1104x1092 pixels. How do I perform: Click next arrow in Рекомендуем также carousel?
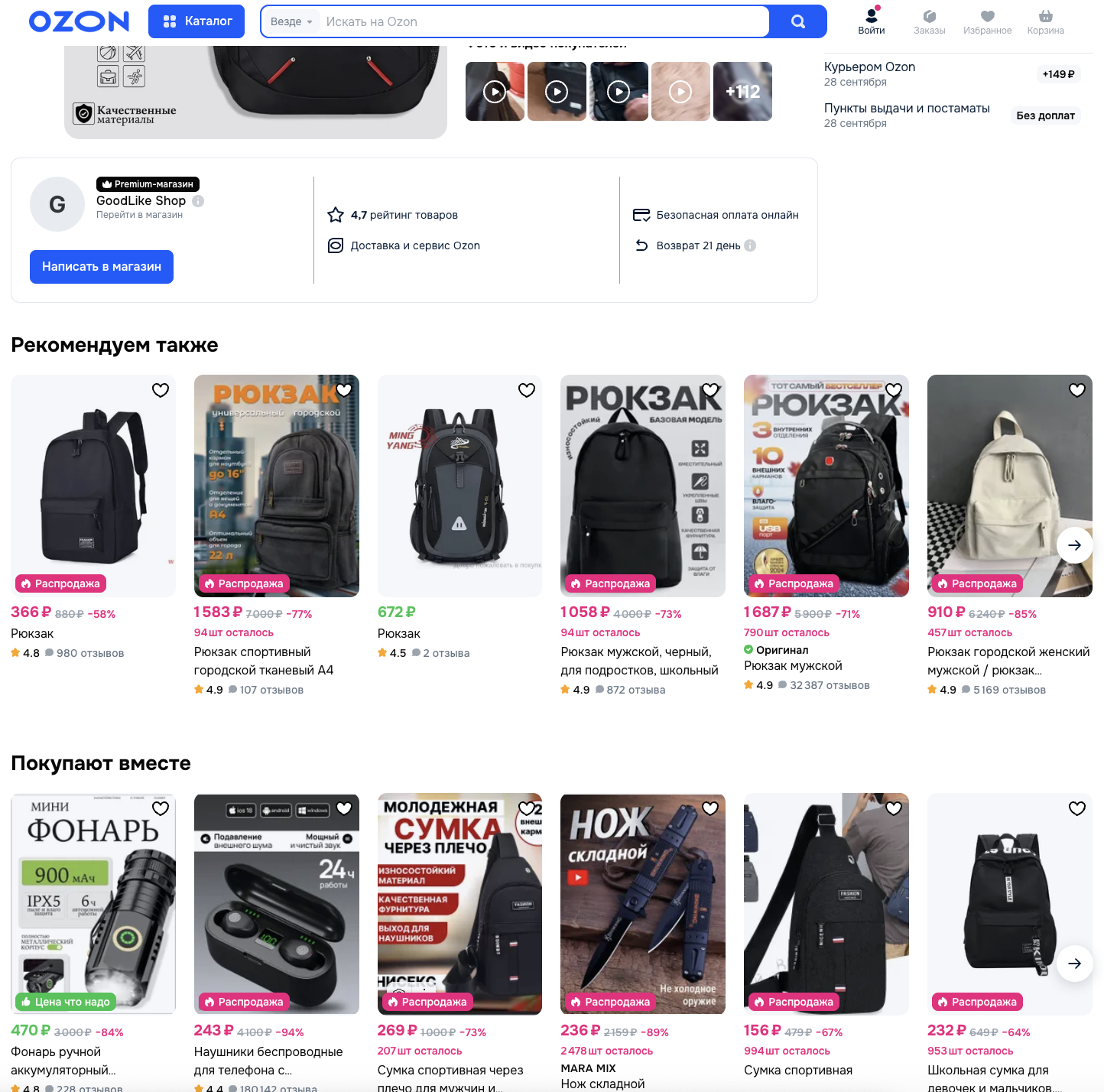[x=1074, y=545]
